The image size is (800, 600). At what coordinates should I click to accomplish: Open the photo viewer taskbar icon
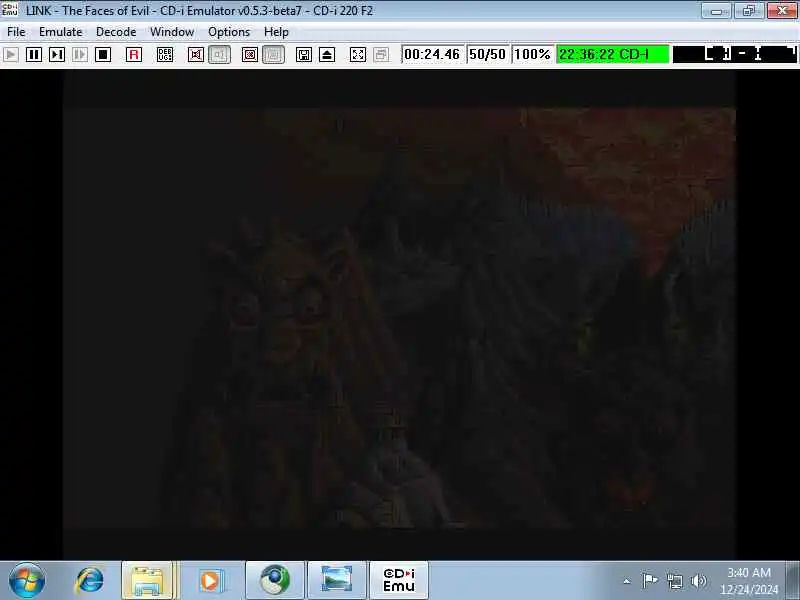[x=336, y=581]
